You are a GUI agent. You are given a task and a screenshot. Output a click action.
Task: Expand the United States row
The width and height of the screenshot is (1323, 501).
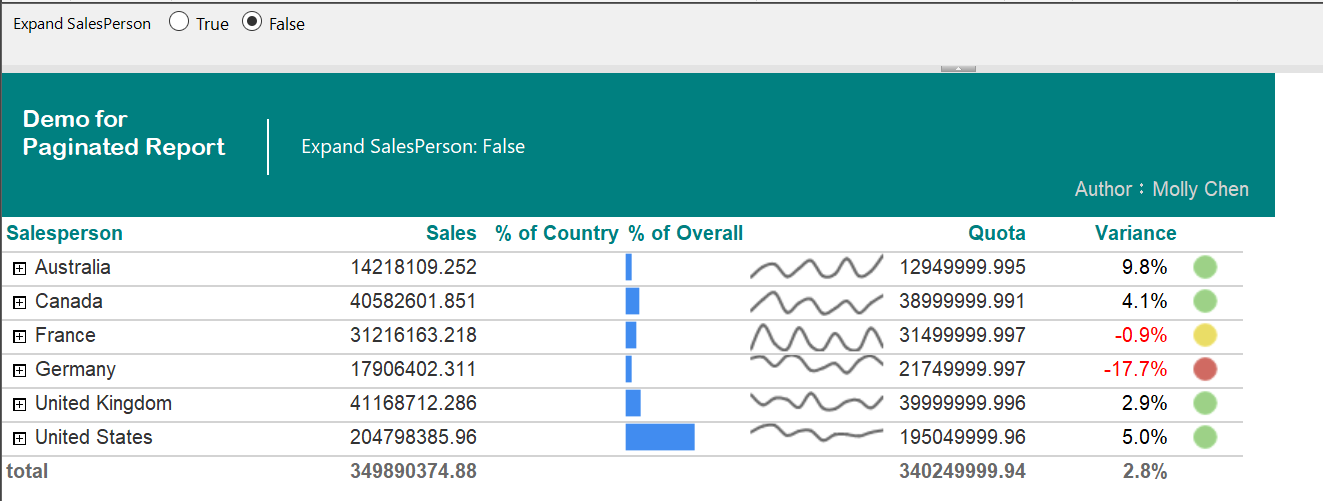pos(19,438)
